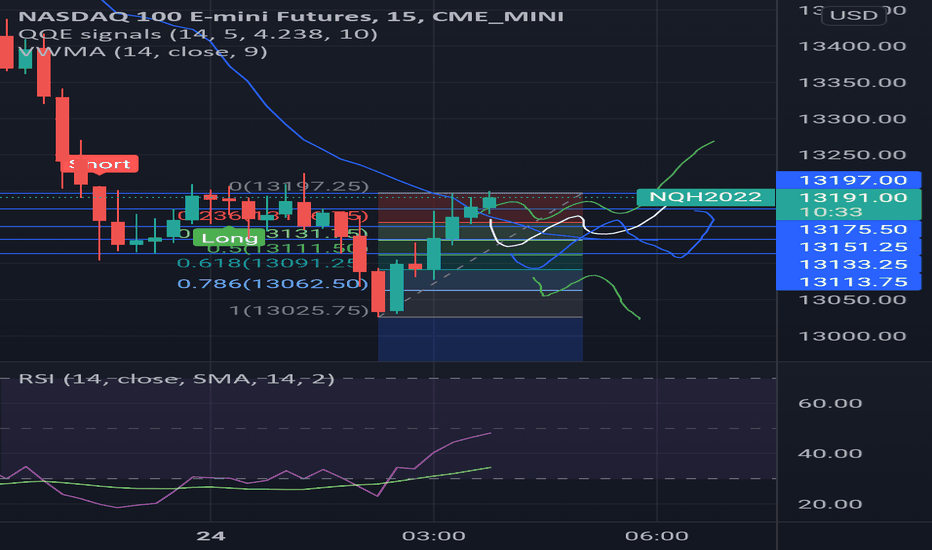This screenshot has width=932, height=550.
Task: Click the 03:00 time axis label
Action: point(434,536)
